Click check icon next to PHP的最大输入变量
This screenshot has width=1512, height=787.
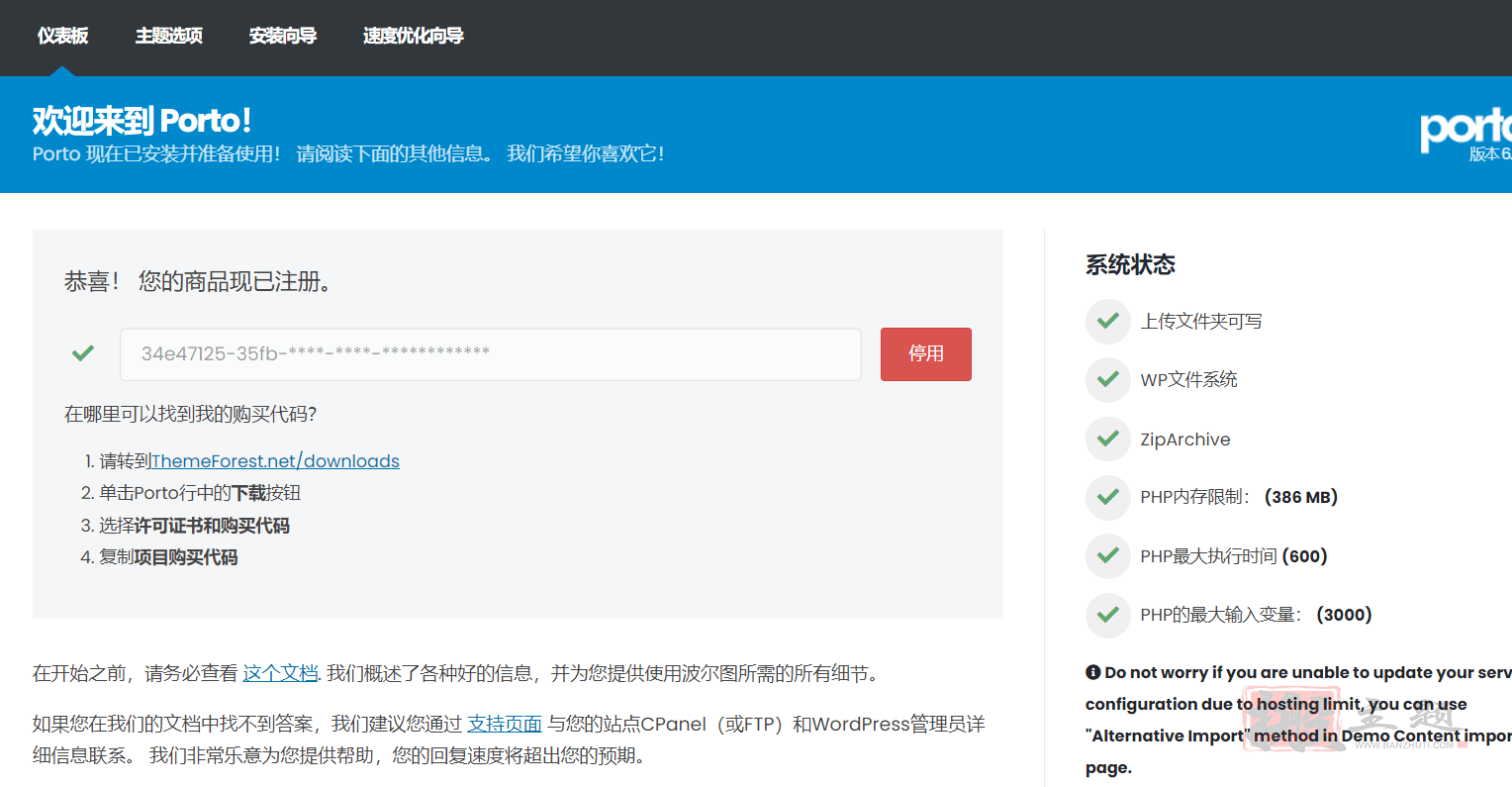[x=1108, y=615]
